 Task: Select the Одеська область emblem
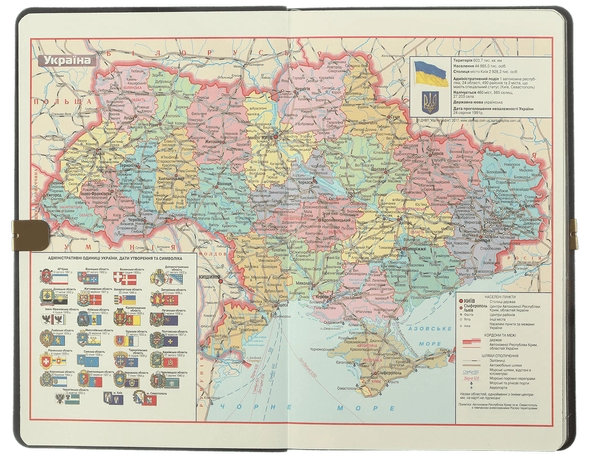pyautogui.click(x=119, y=341)
